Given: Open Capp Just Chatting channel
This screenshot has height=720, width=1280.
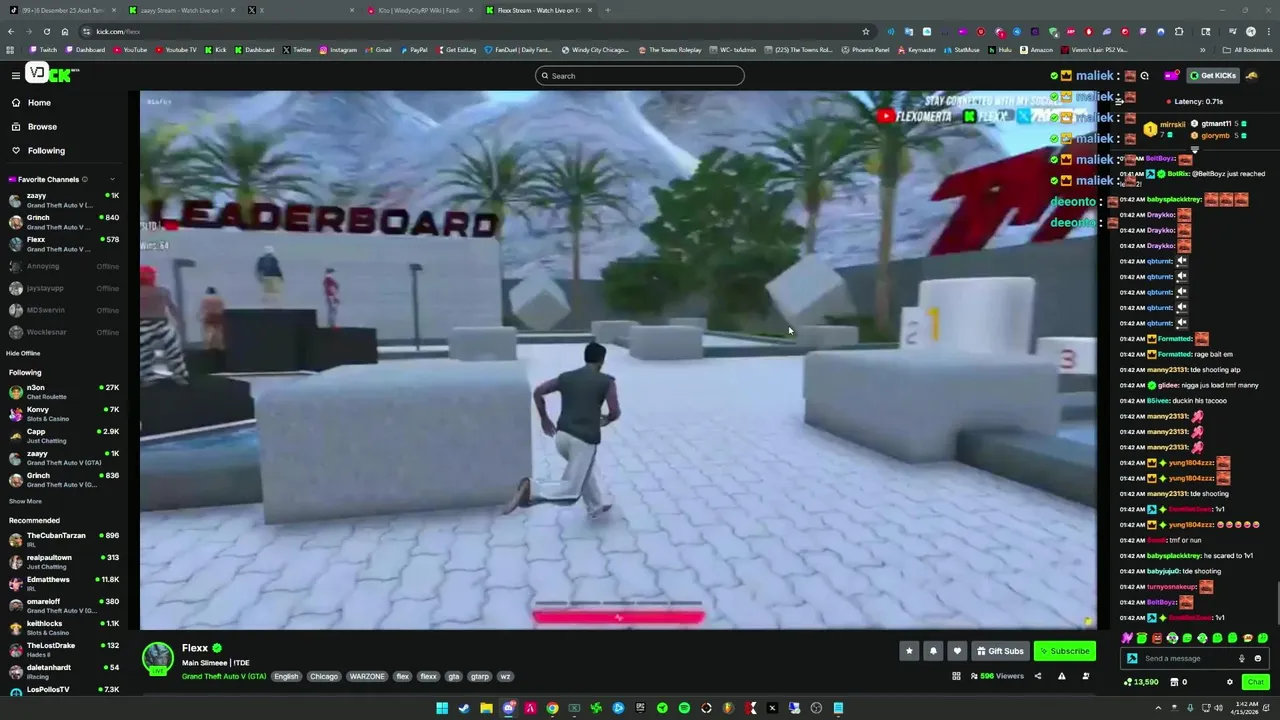Looking at the screenshot, I should [62, 436].
